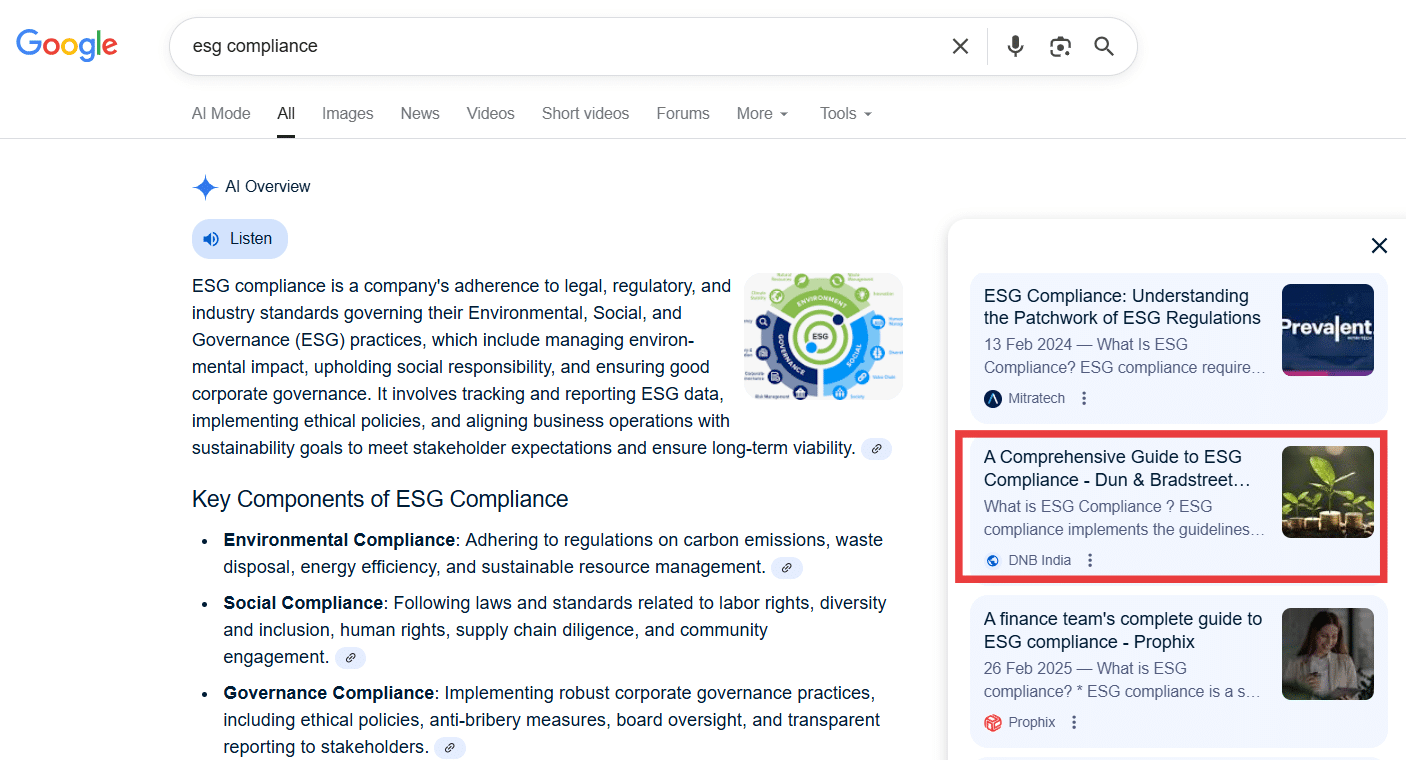This screenshot has width=1406, height=760.
Task: Open three-dot menu for Prophix result
Action: coord(1074,722)
